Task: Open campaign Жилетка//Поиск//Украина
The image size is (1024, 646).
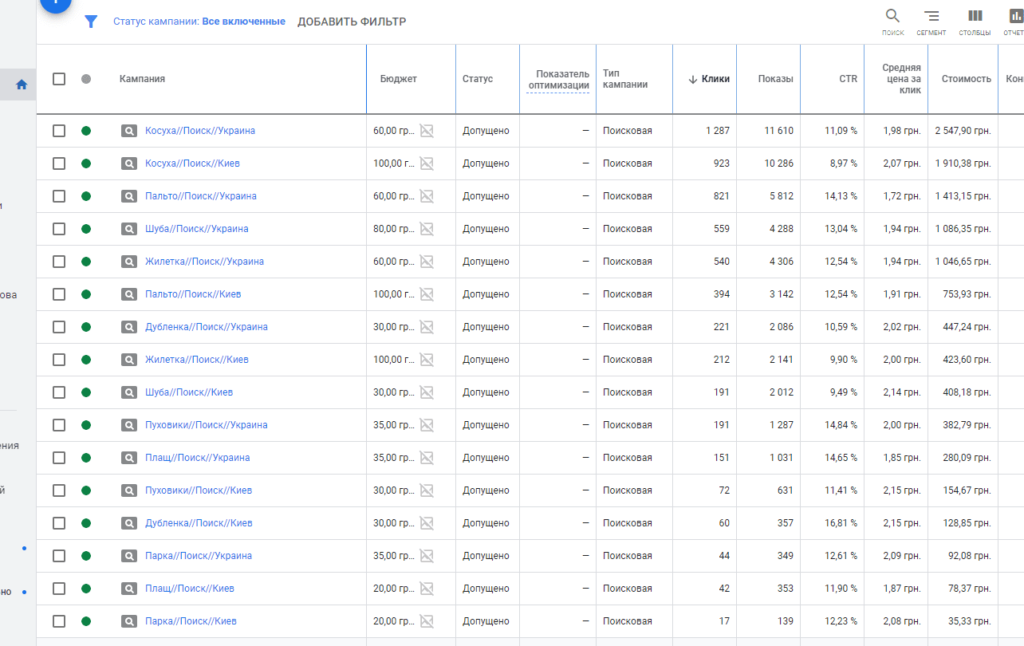Action: pyautogui.click(x=204, y=261)
